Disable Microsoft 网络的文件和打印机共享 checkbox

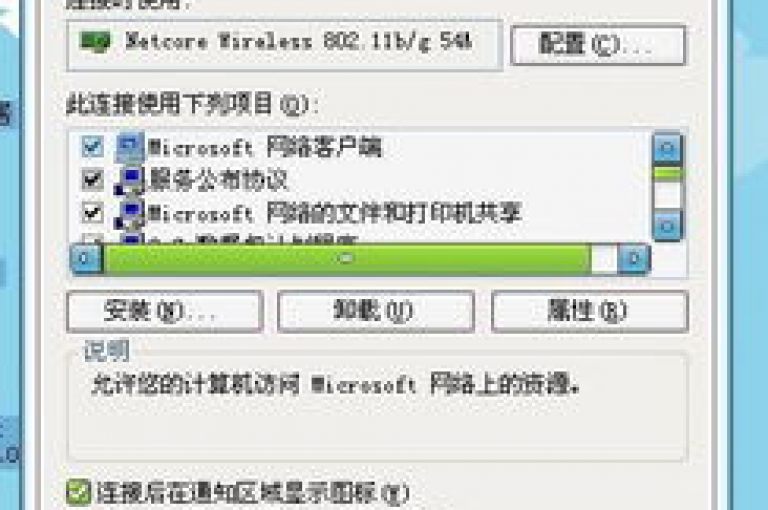(x=92, y=213)
